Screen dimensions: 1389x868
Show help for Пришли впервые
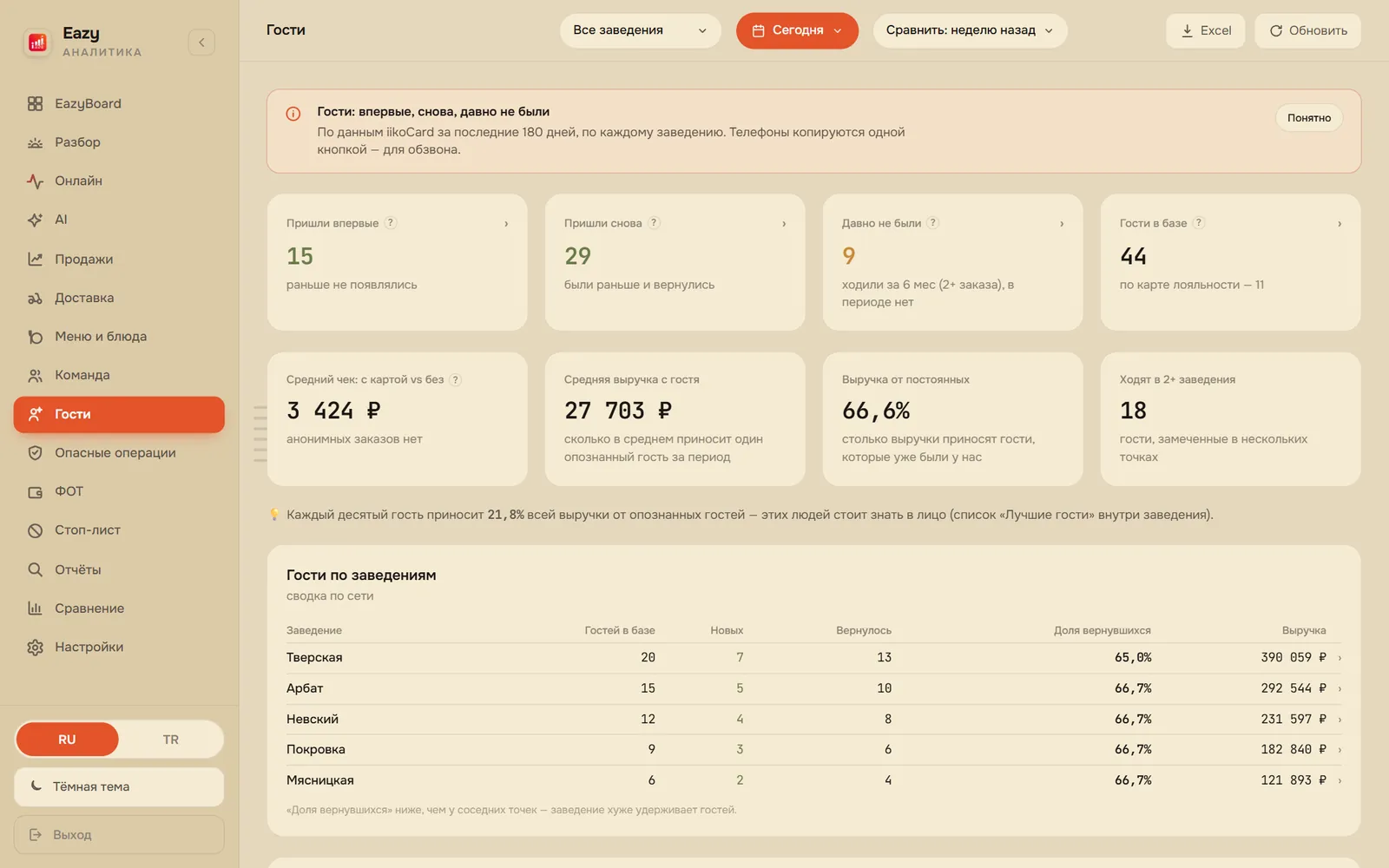coord(391,223)
